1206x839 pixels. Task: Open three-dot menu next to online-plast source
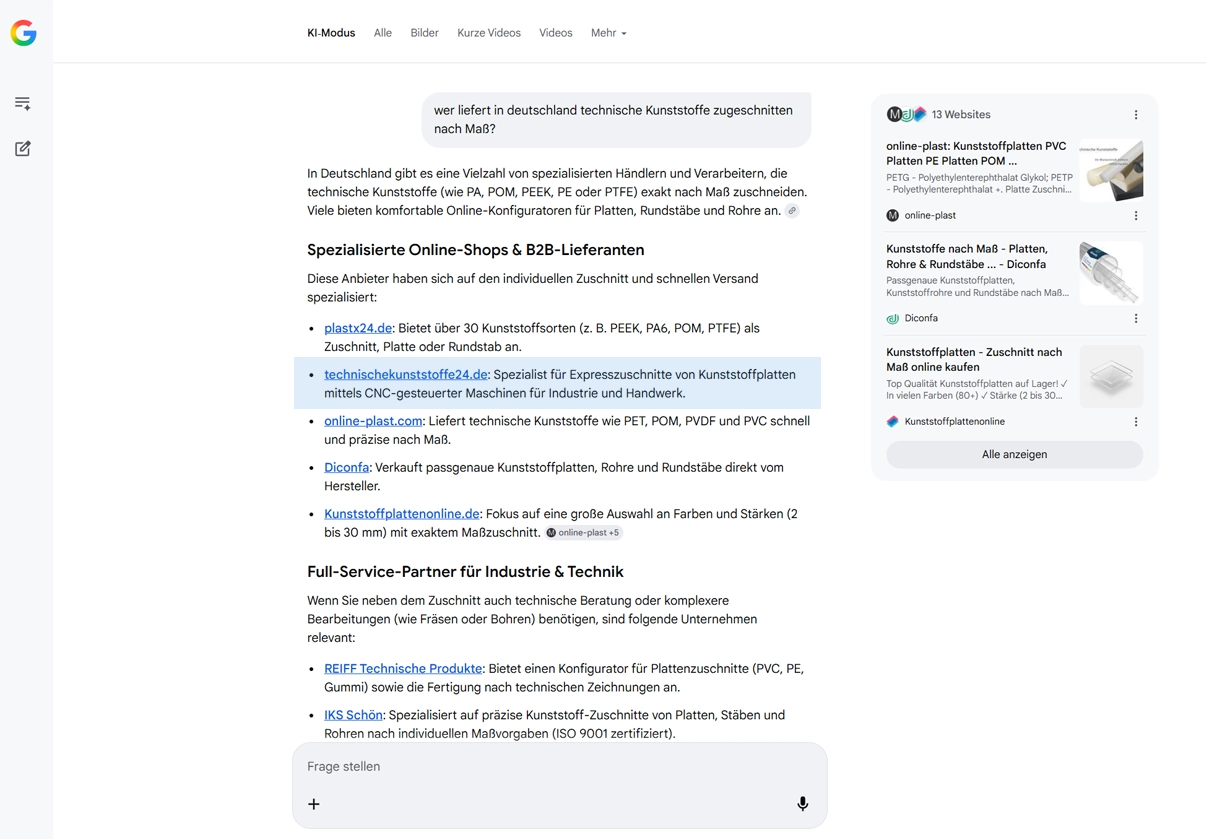(1135, 216)
